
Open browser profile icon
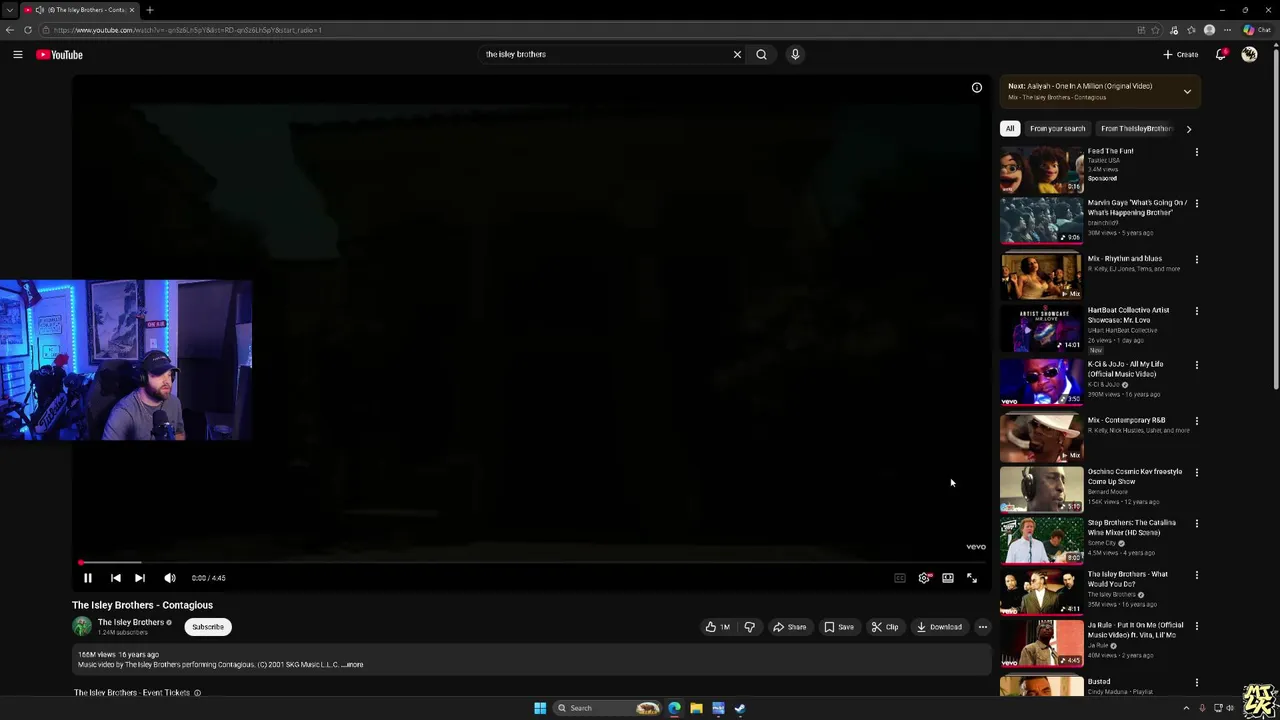(x=1210, y=30)
